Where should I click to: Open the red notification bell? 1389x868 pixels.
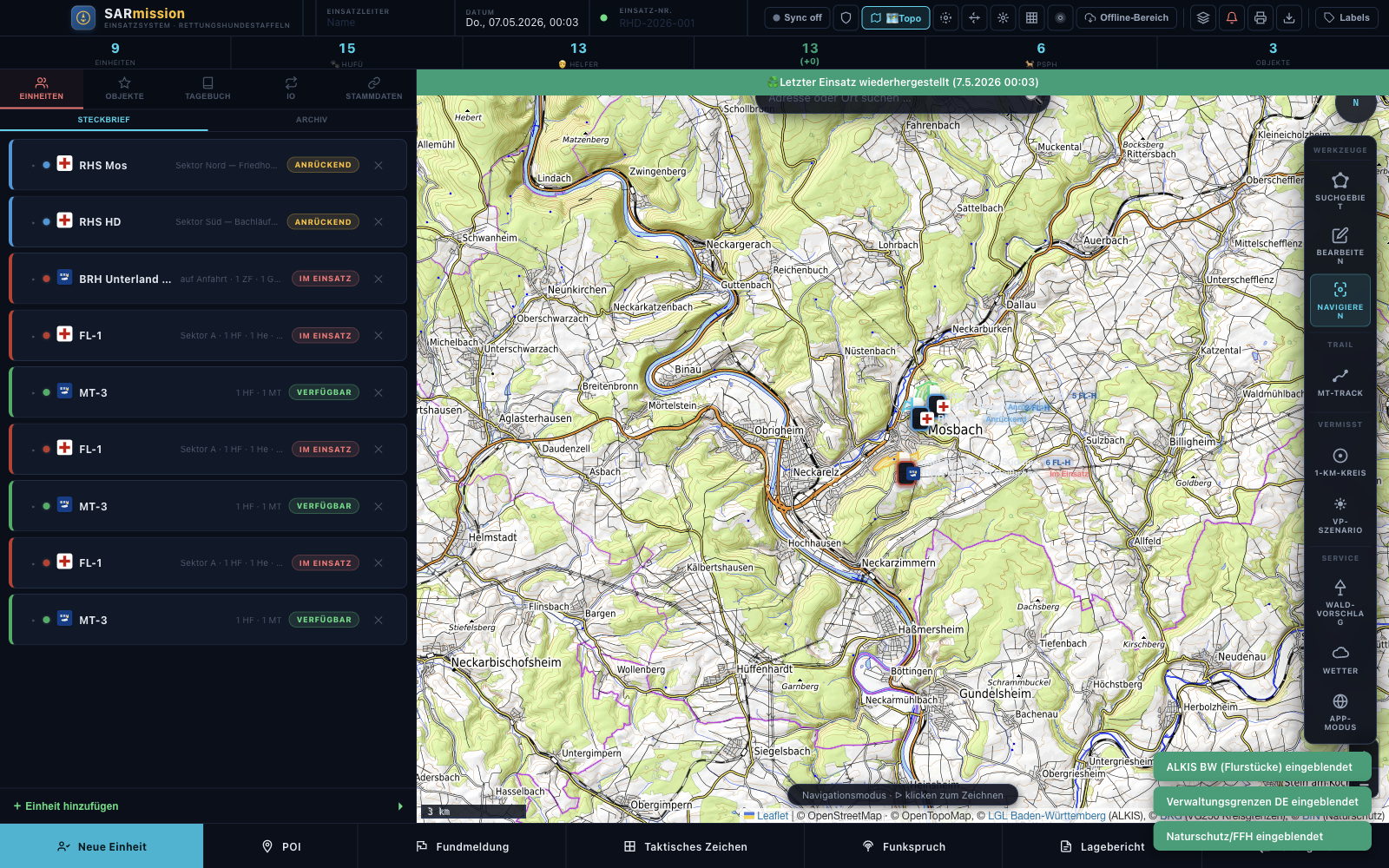[x=1232, y=17]
